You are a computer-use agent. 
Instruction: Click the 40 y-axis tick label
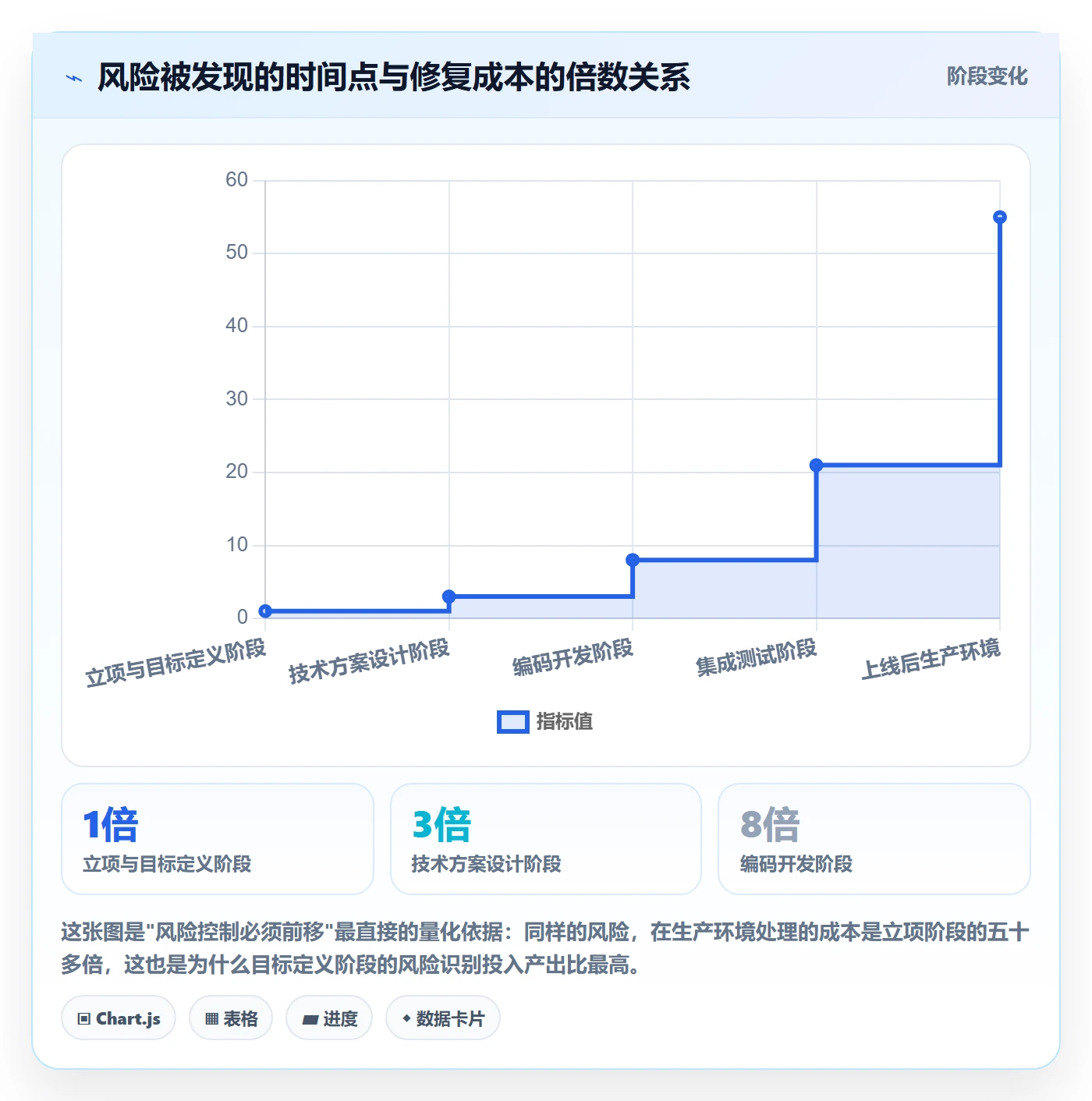(236, 326)
